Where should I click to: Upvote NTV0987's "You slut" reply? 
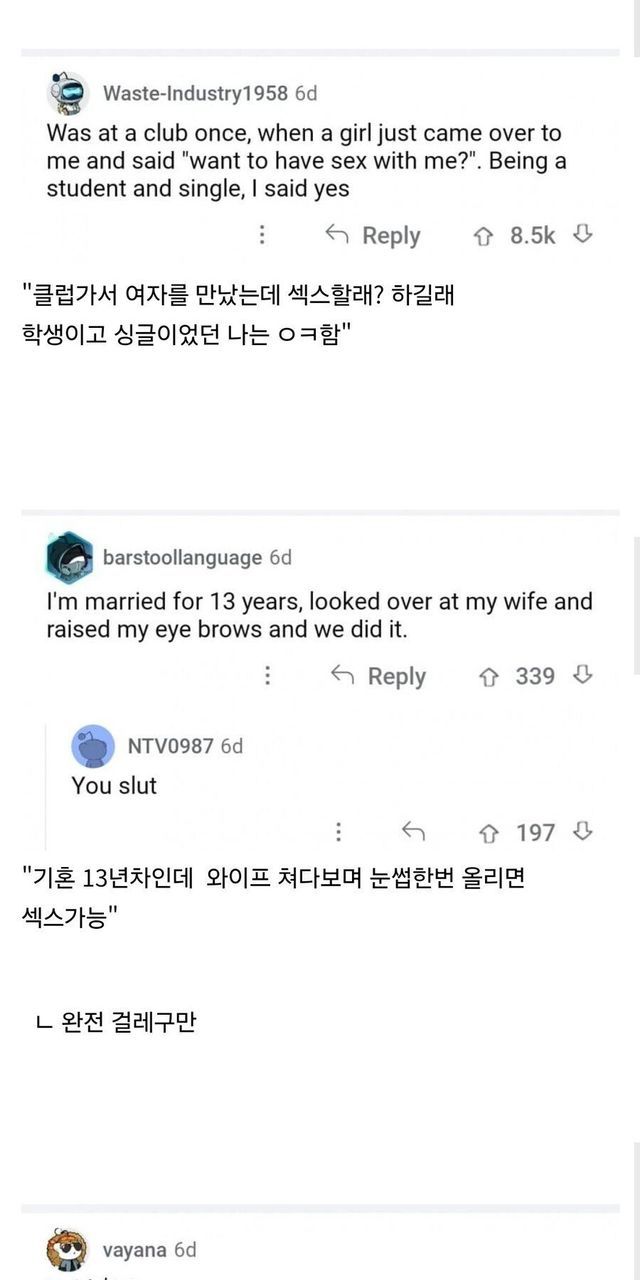(x=490, y=832)
